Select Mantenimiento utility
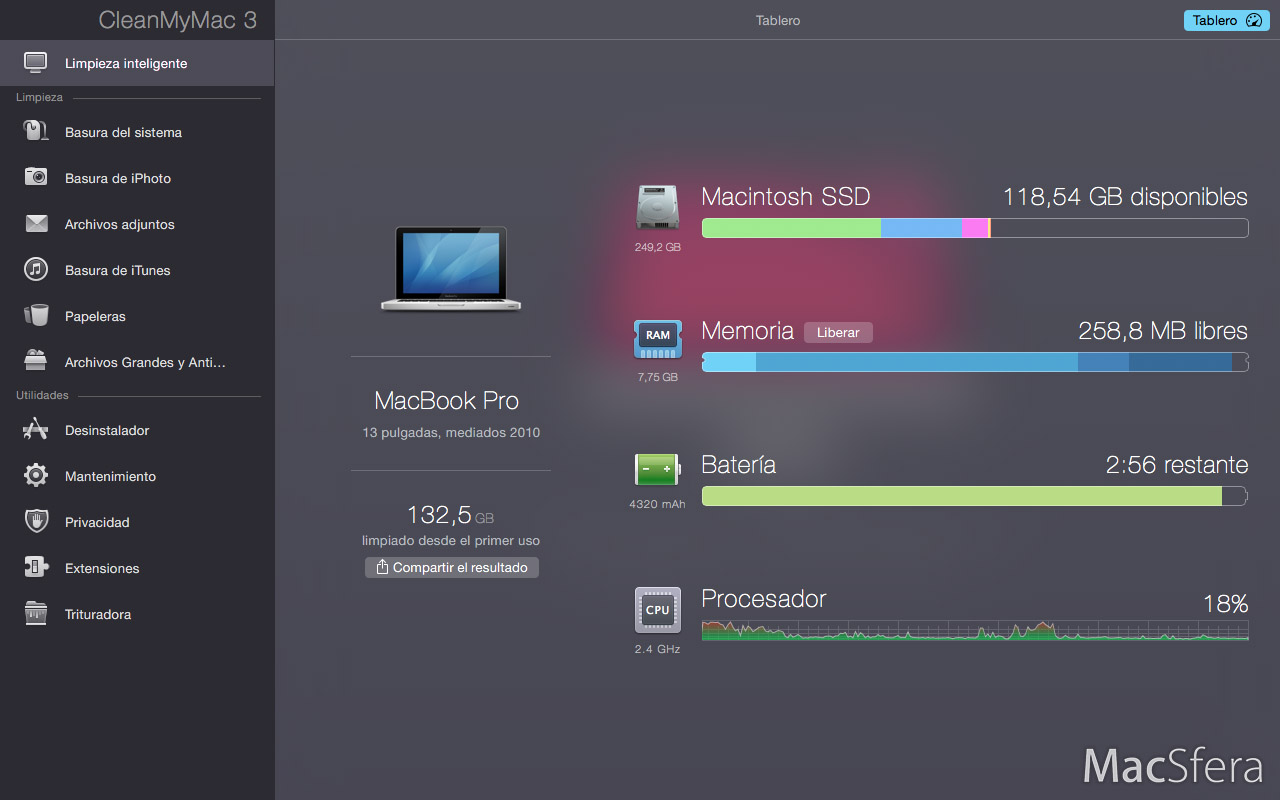Viewport: 1280px width, 800px height. (x=137, y=476)
